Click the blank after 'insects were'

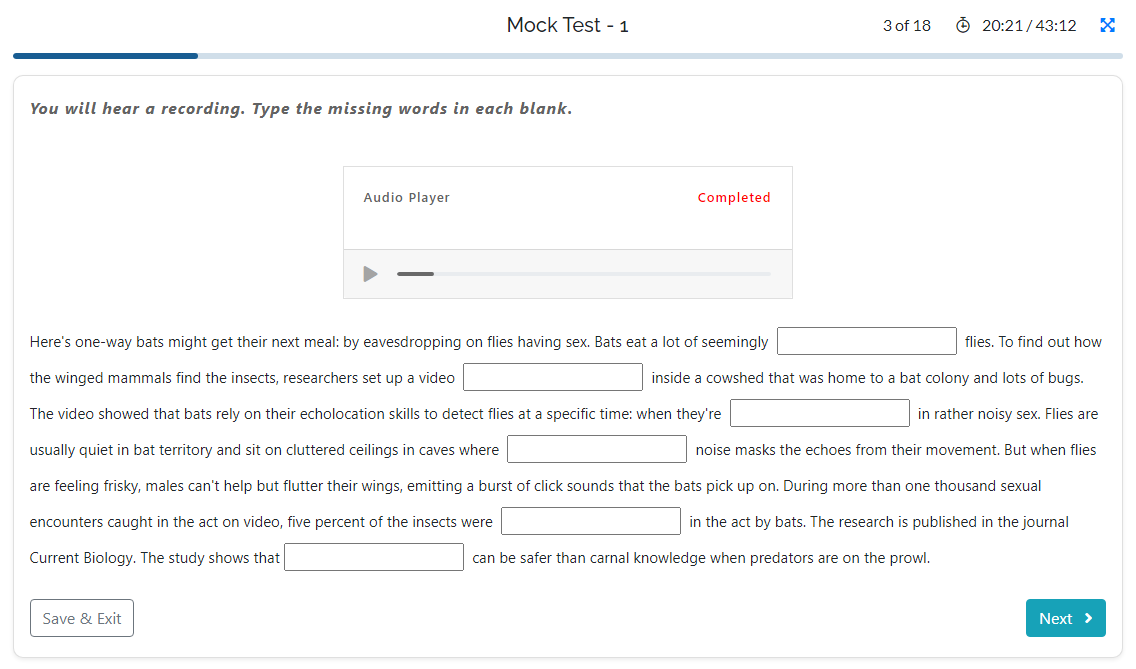pyautogui.click(x=590, y=521)
